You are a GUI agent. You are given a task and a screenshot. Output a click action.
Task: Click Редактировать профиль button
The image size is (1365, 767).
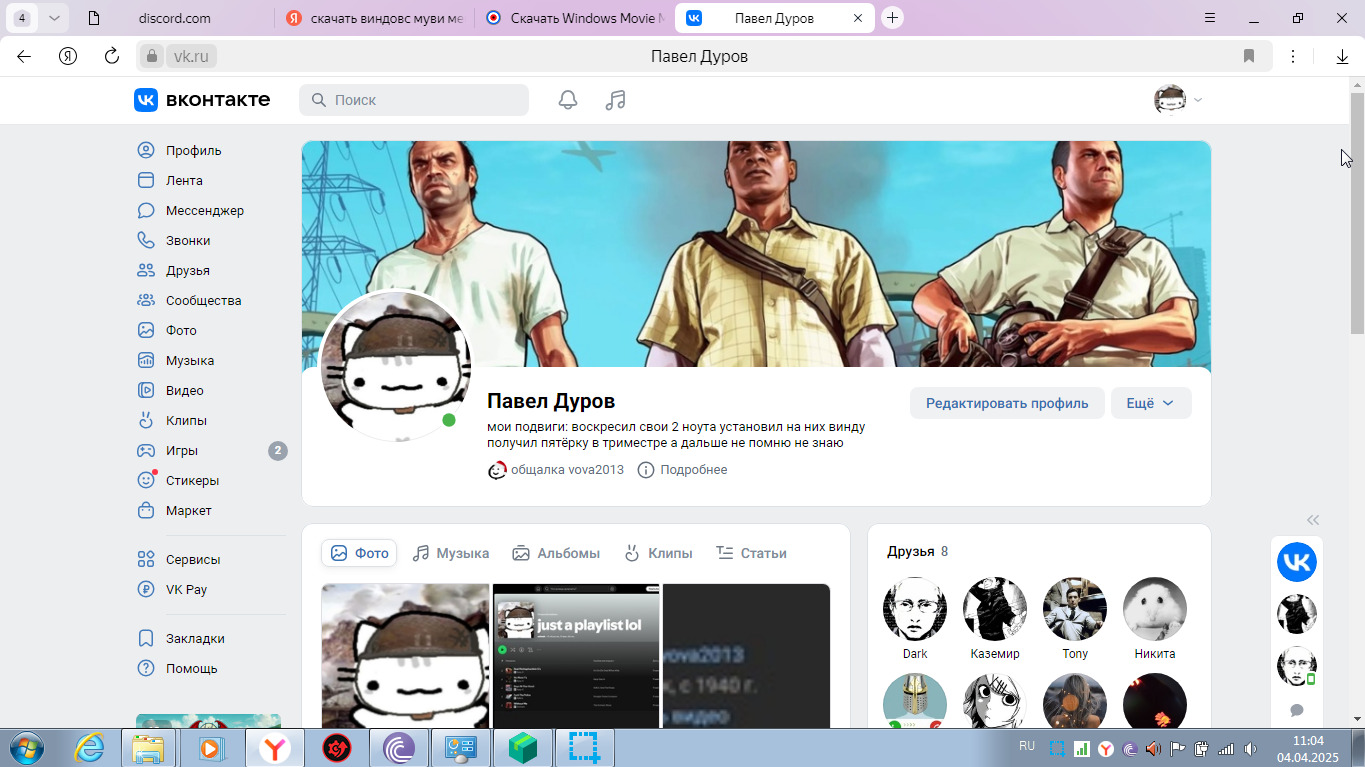coord(1006,403)
